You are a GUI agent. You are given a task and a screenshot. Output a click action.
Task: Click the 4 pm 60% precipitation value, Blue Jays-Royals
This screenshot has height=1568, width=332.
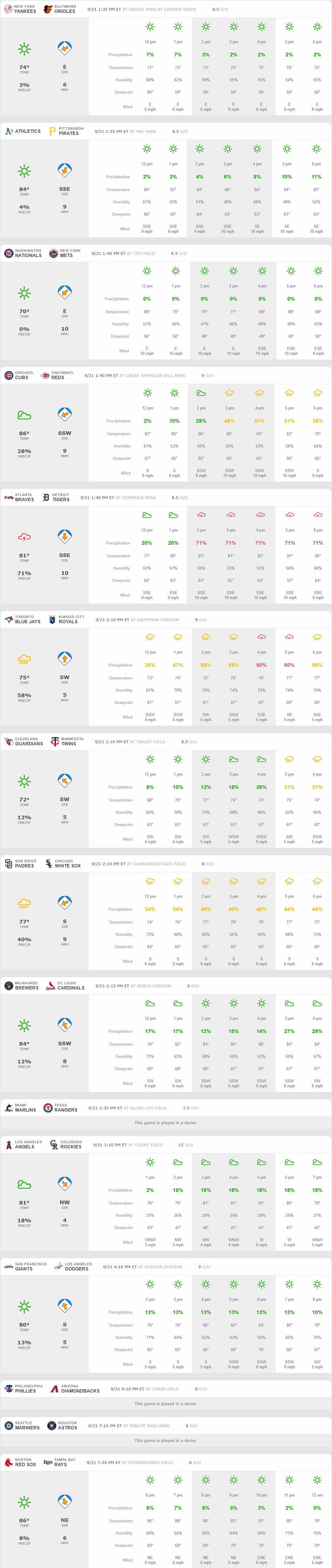tap(262, 665)
